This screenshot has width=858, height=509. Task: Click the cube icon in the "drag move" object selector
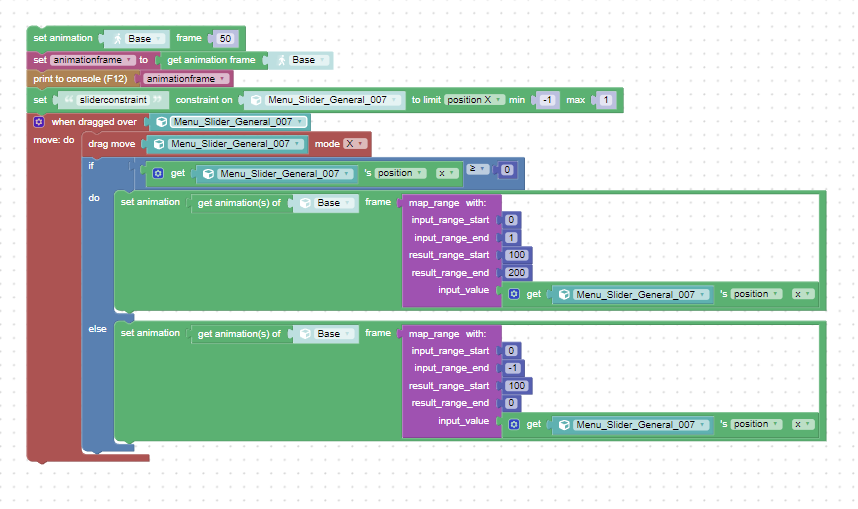click(159, 144)
